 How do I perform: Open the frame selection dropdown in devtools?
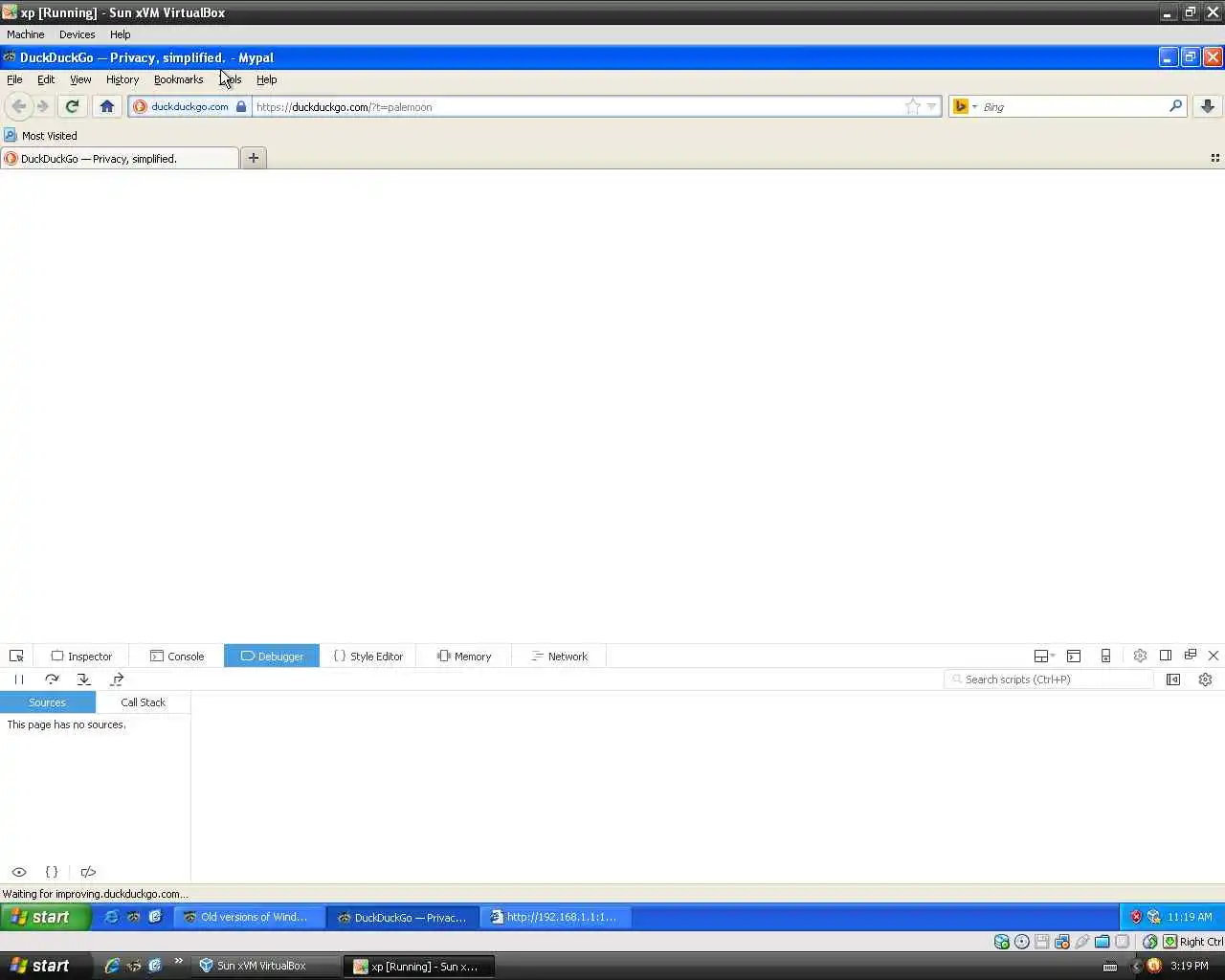point(1044,656)
